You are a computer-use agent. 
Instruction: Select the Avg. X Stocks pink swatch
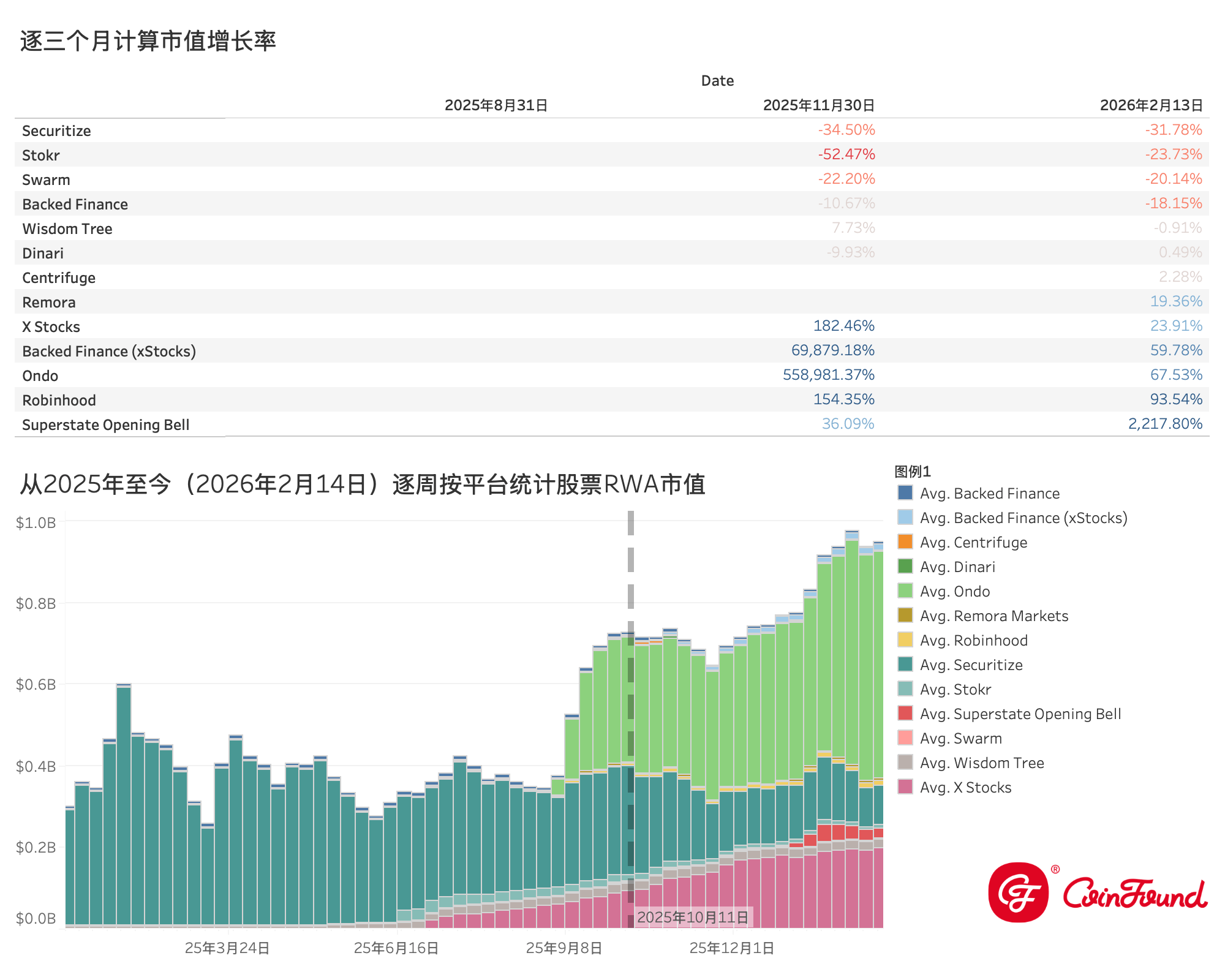pyautogui.click(x=905, y=787)
